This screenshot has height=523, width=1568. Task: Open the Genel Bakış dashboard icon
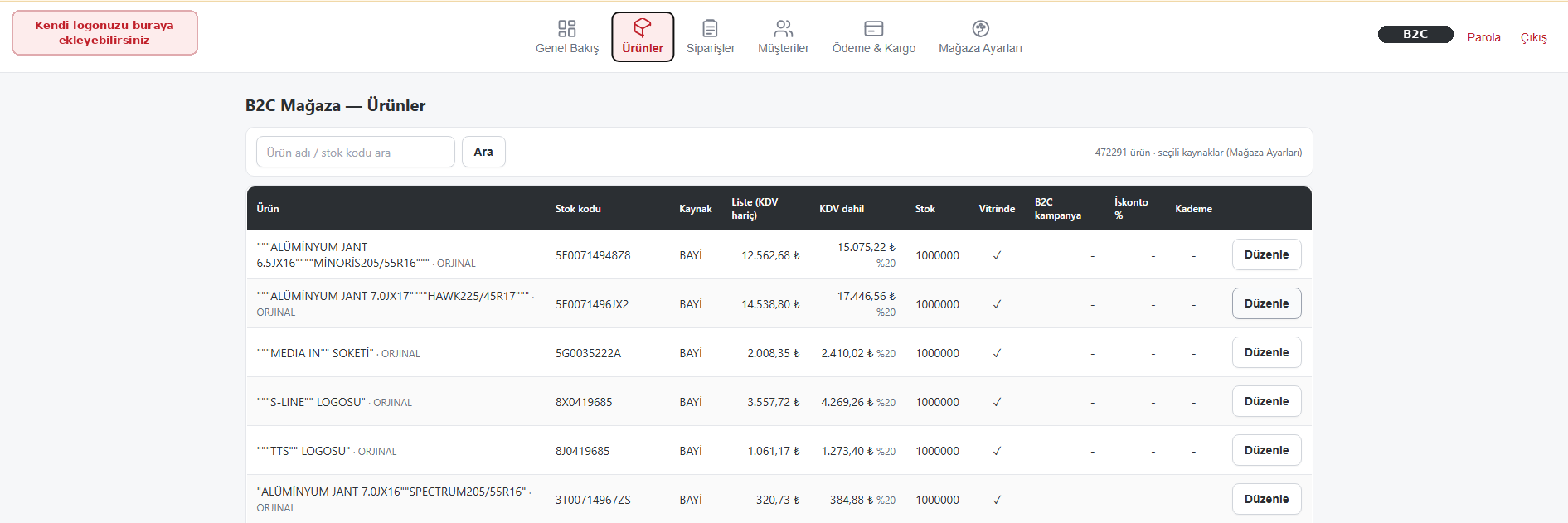pos(567,29)
